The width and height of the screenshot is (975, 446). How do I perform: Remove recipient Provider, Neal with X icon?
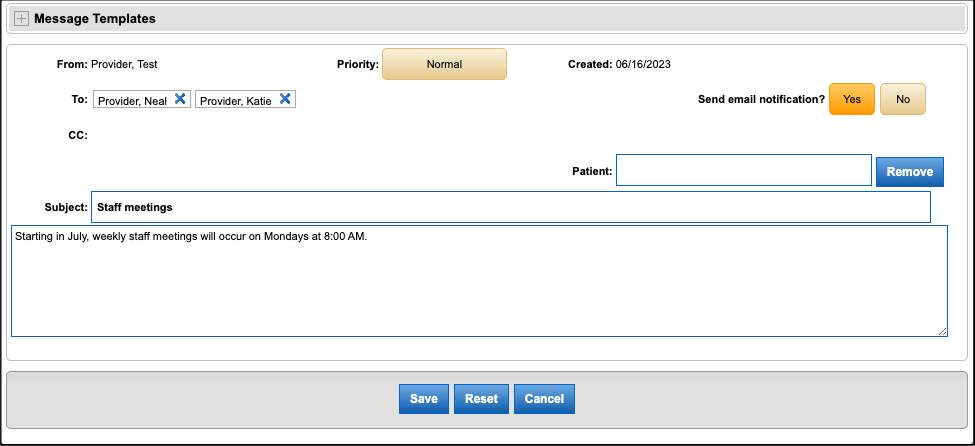click(x=180, y=99)
